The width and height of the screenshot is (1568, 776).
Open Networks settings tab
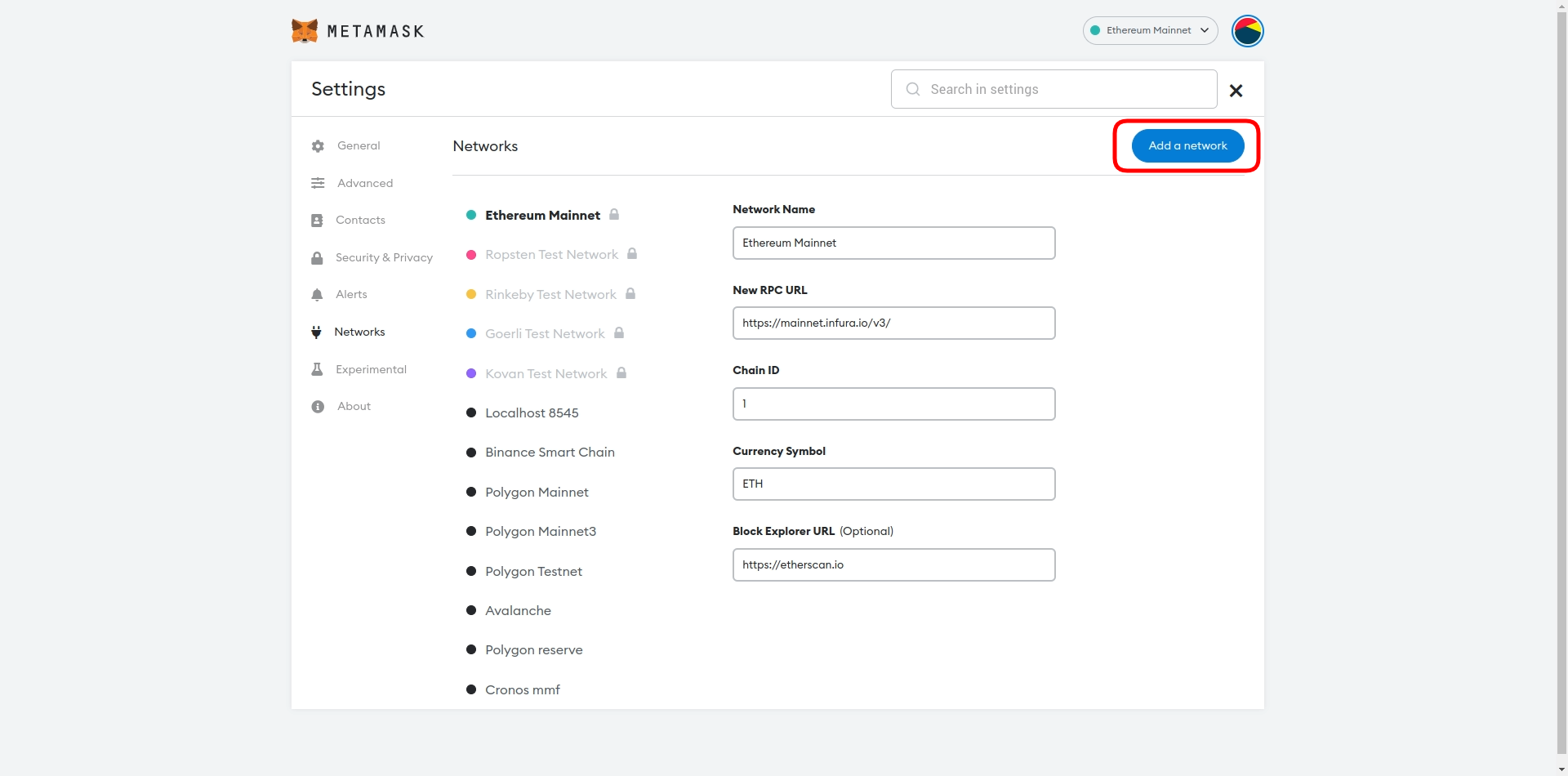(359, 332)
